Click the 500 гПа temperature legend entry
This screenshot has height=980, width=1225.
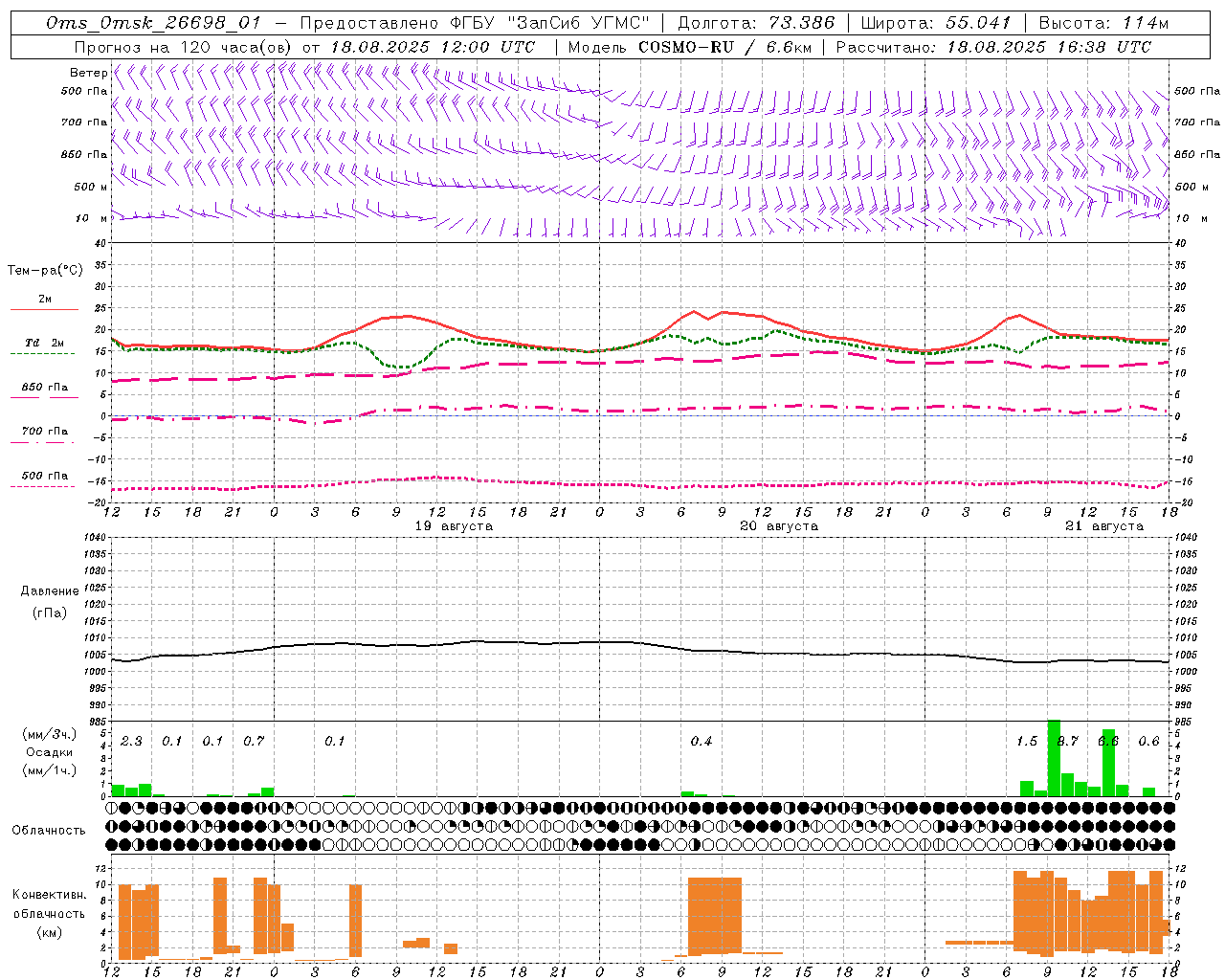point(45,479)
